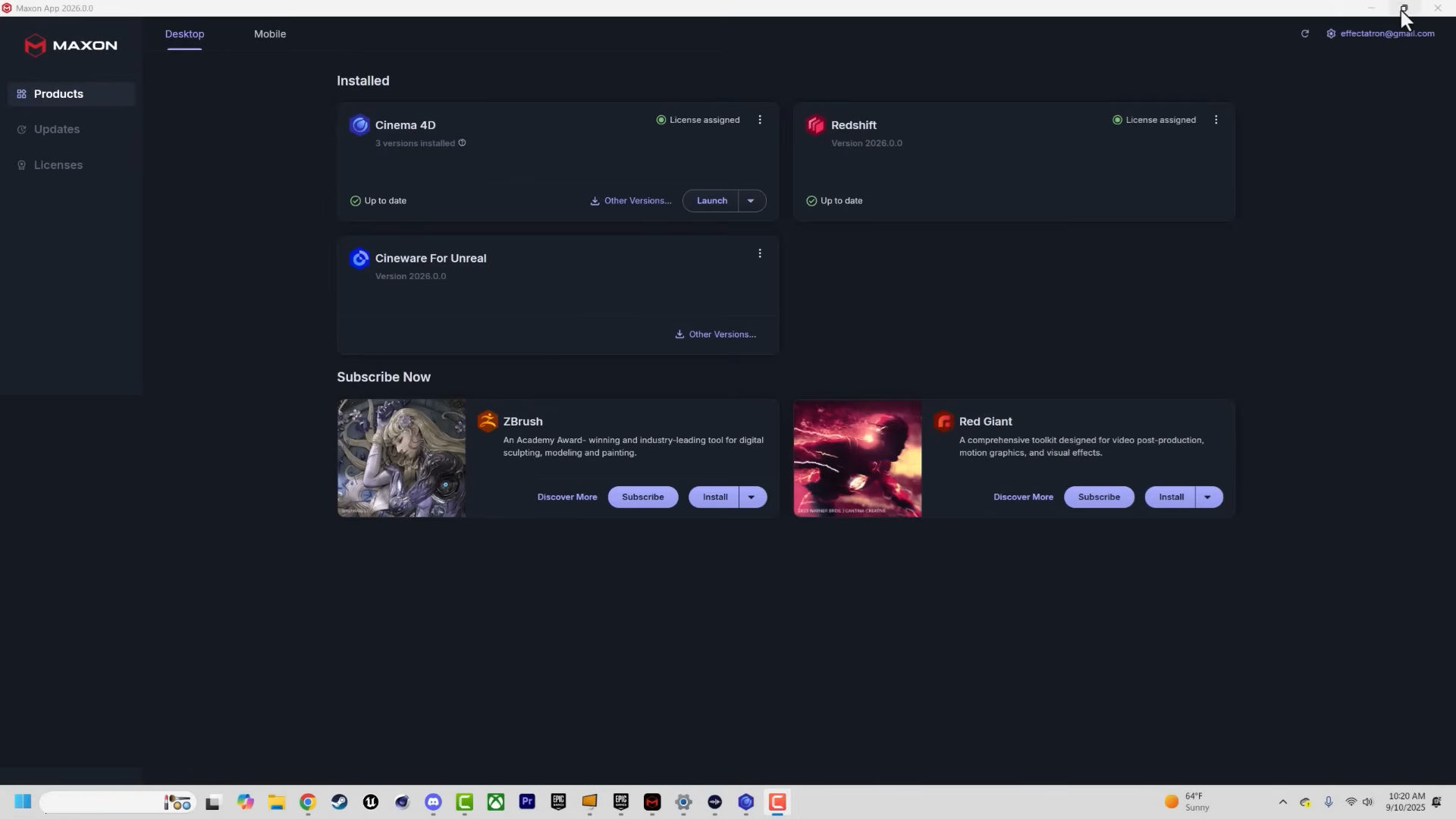The width and height of the screenshot is (1456, 819).
Task: Click the ZBrush artwork thumbnail
Action: pos(401,458)
